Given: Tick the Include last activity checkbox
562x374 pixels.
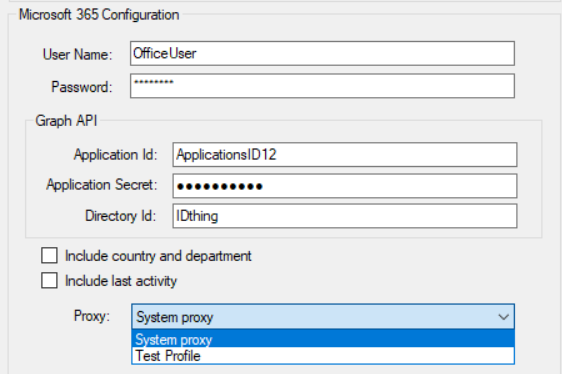Looking at the screenshot, I should click(x=49, y=280).
